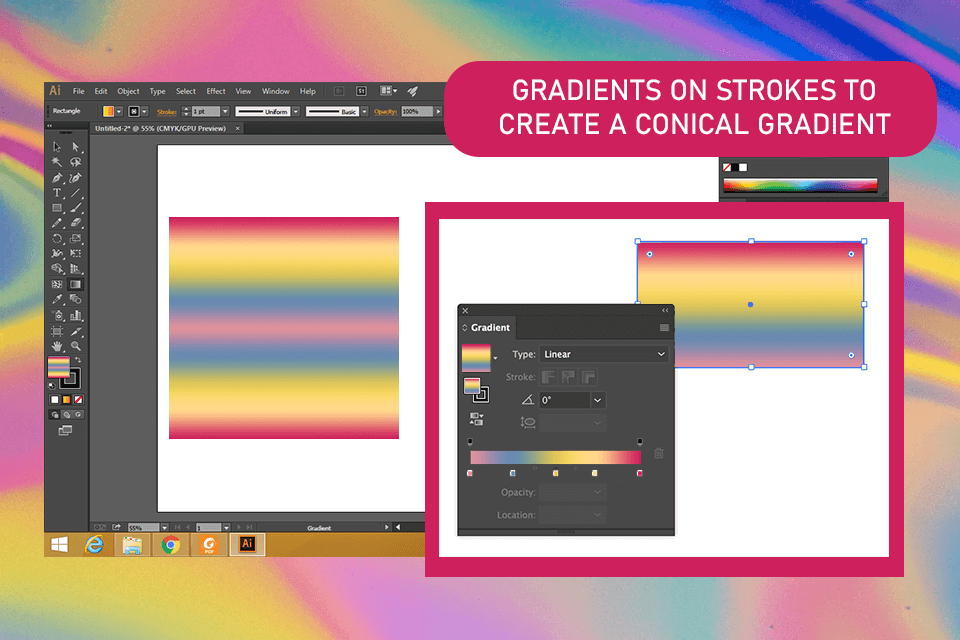Image resolution: width=960 pixels, height=640 pixels.
Task: Apply gradient across stroke option
Action: (589, 377)
